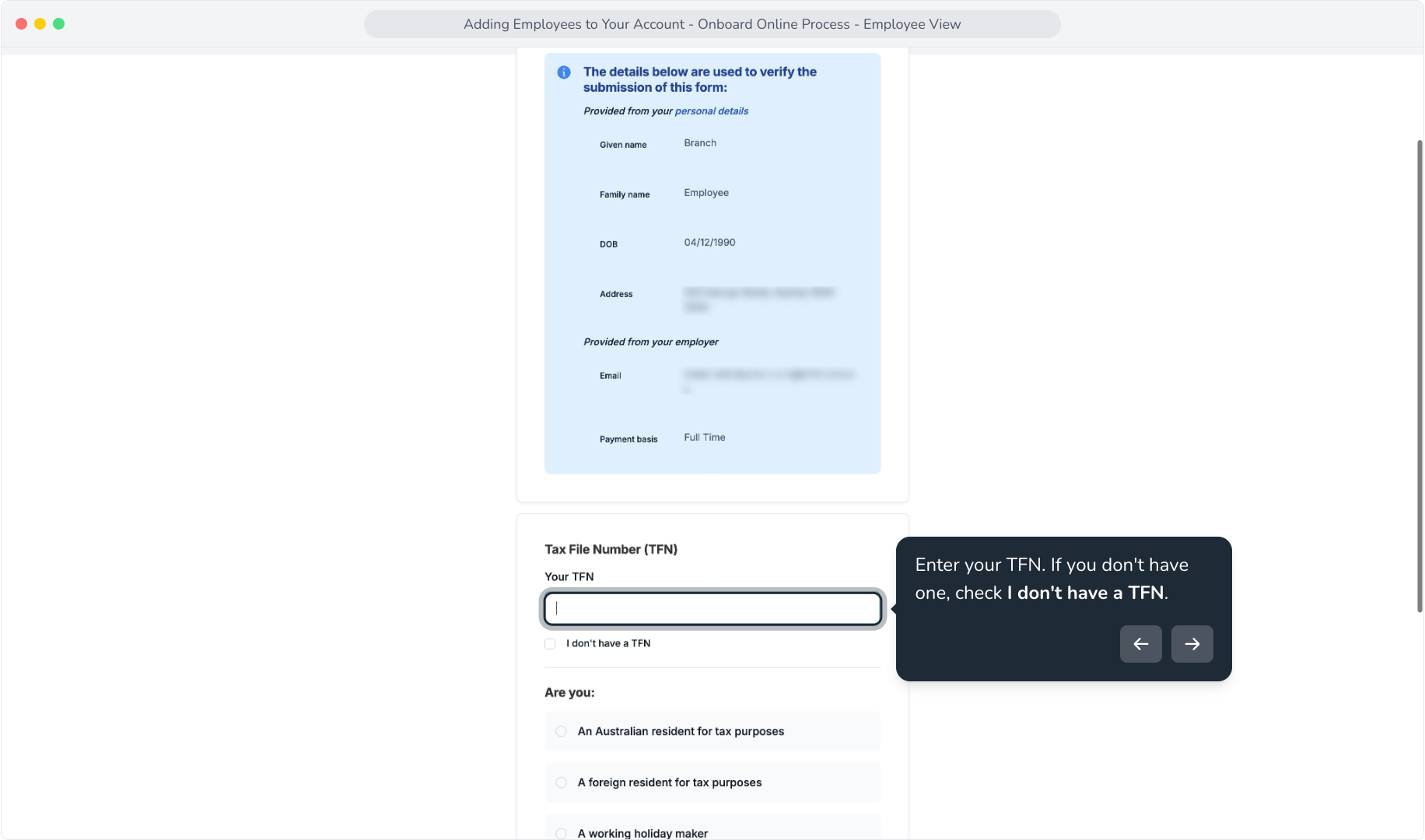Screen dimensions: 1425x840
Task: Check the I don't have a TFN box
Action: coord(550,644)
